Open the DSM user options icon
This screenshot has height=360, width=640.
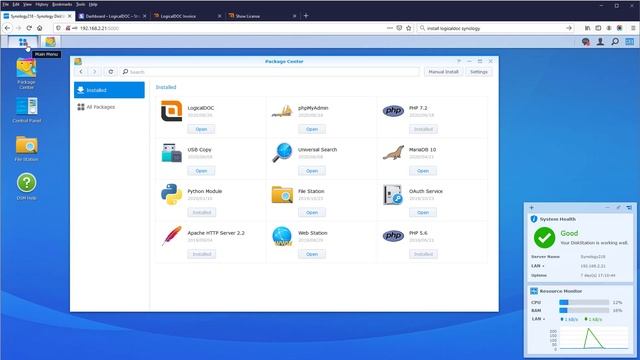click(x=600, y=42)
